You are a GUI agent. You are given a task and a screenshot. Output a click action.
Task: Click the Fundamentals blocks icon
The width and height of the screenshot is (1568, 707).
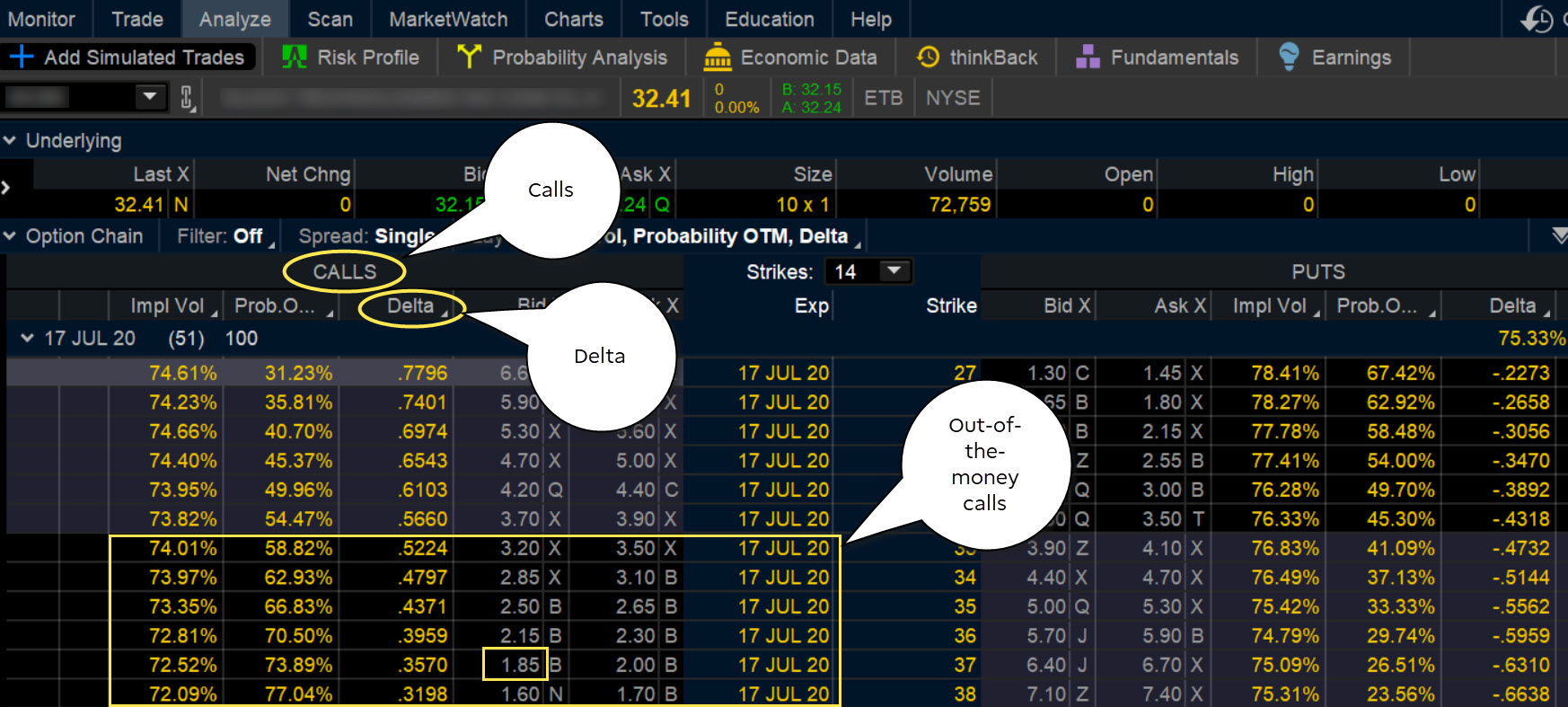[x=1088, y=57]
